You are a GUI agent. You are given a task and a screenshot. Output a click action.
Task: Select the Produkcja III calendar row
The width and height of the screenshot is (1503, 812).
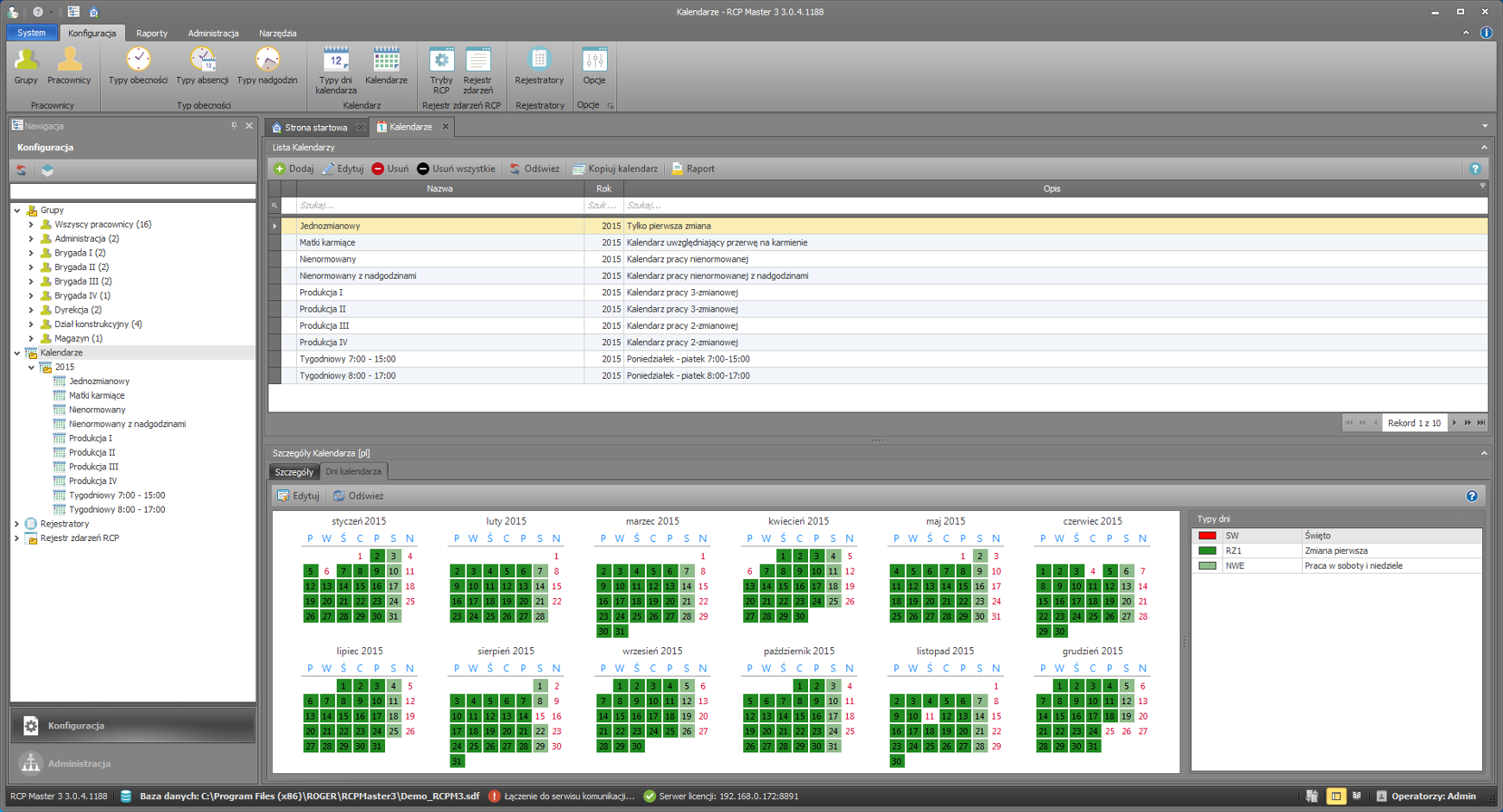pos(878,326)
